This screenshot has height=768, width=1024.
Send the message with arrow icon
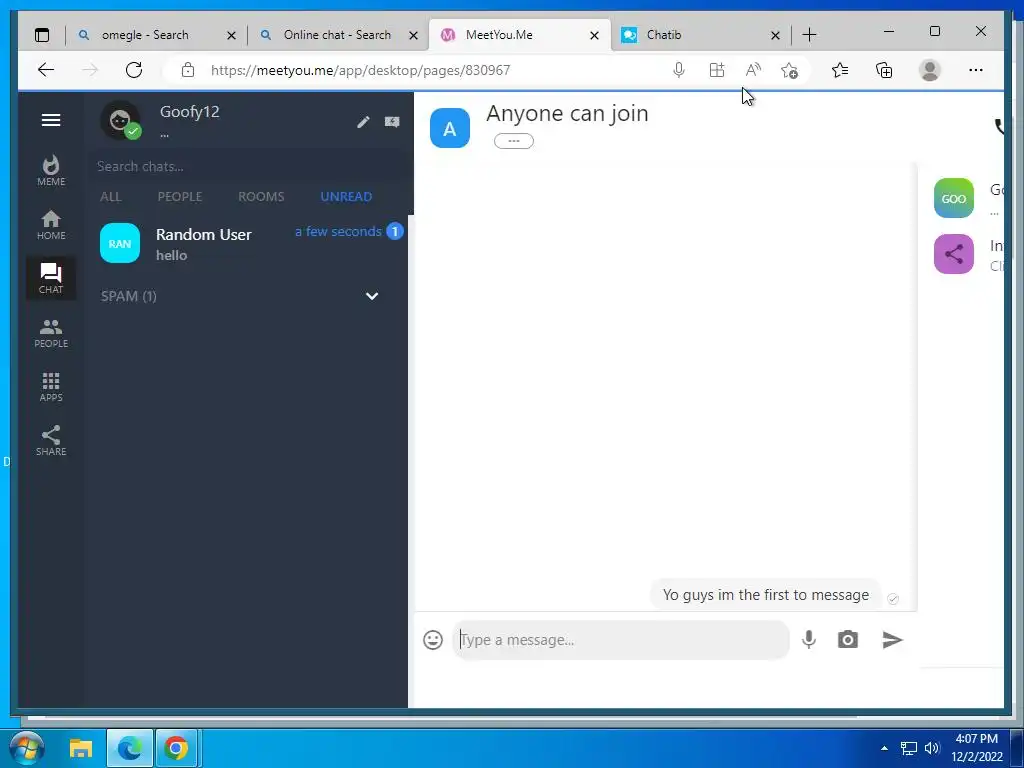coord(892,640)
